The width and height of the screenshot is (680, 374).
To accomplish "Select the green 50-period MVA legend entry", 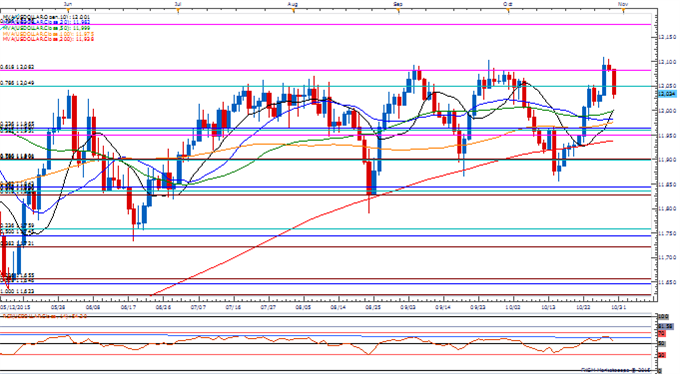I will (46, 28).
